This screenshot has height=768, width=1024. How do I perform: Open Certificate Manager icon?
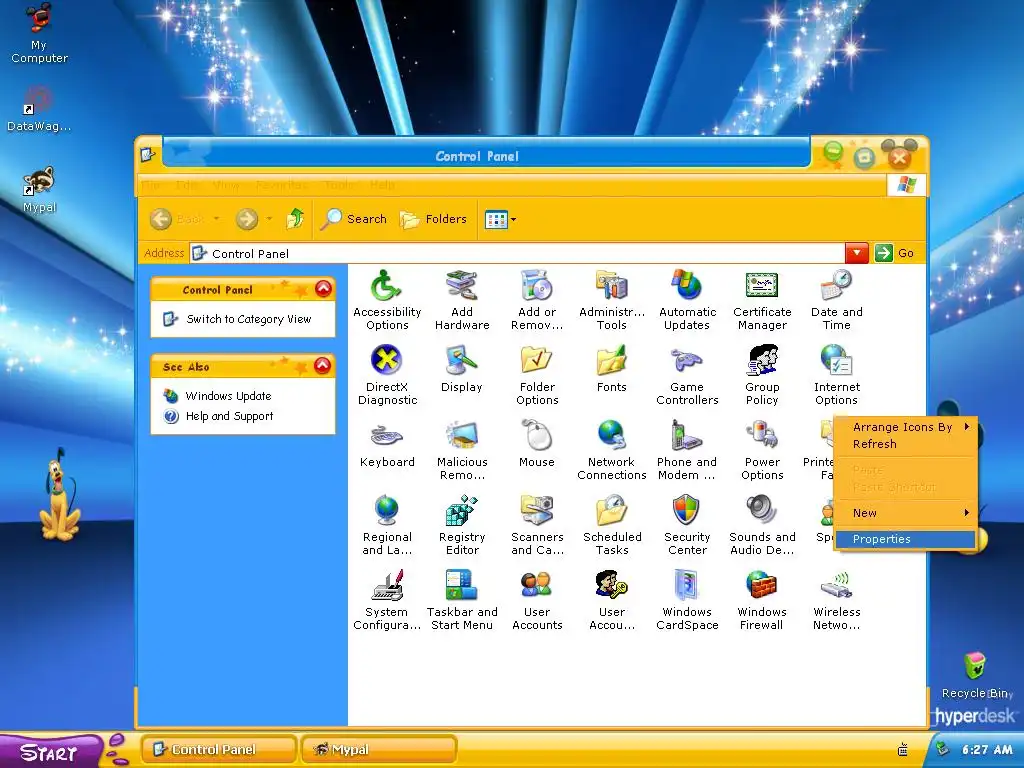762,287
